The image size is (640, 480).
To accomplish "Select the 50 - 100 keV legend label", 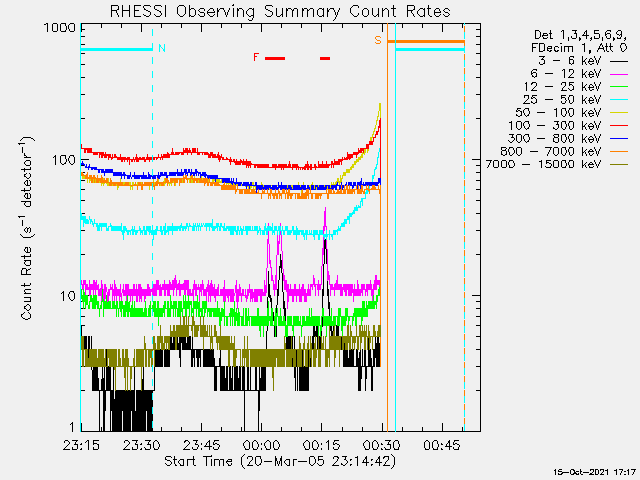I will click(x=558, y=113).
